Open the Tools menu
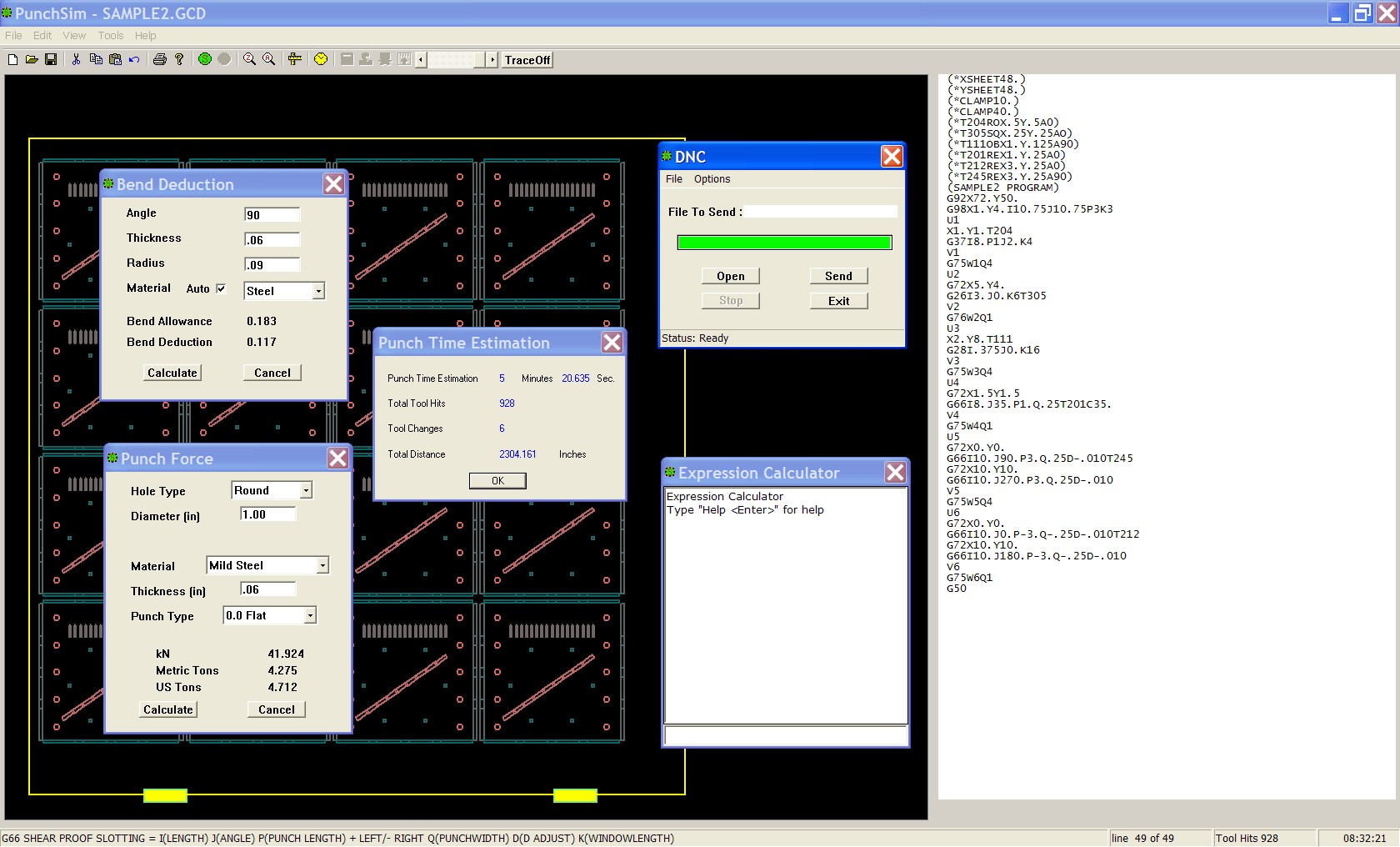The image size is (1400, 847). pyautogui.click(x=109, y=35)
